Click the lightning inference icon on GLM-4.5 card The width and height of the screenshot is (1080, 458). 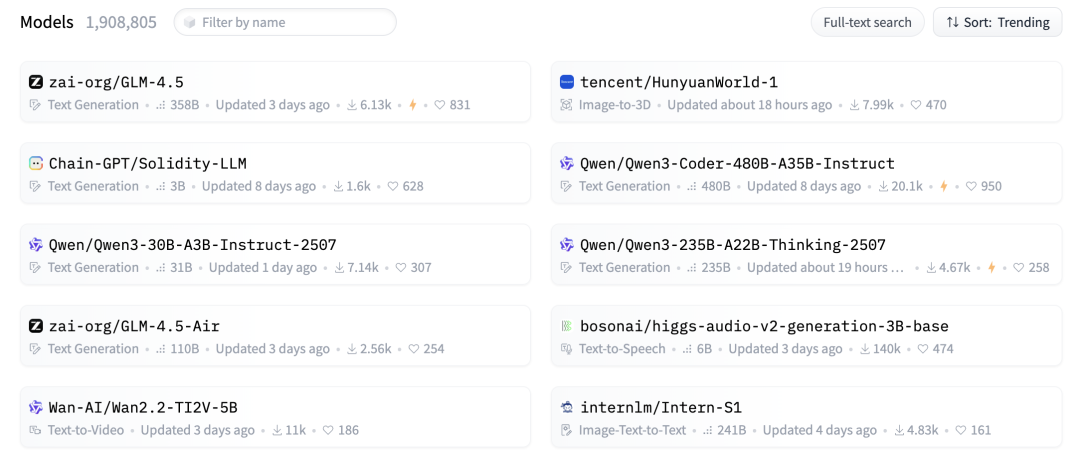pyautogui.click(x=413, y=105)
